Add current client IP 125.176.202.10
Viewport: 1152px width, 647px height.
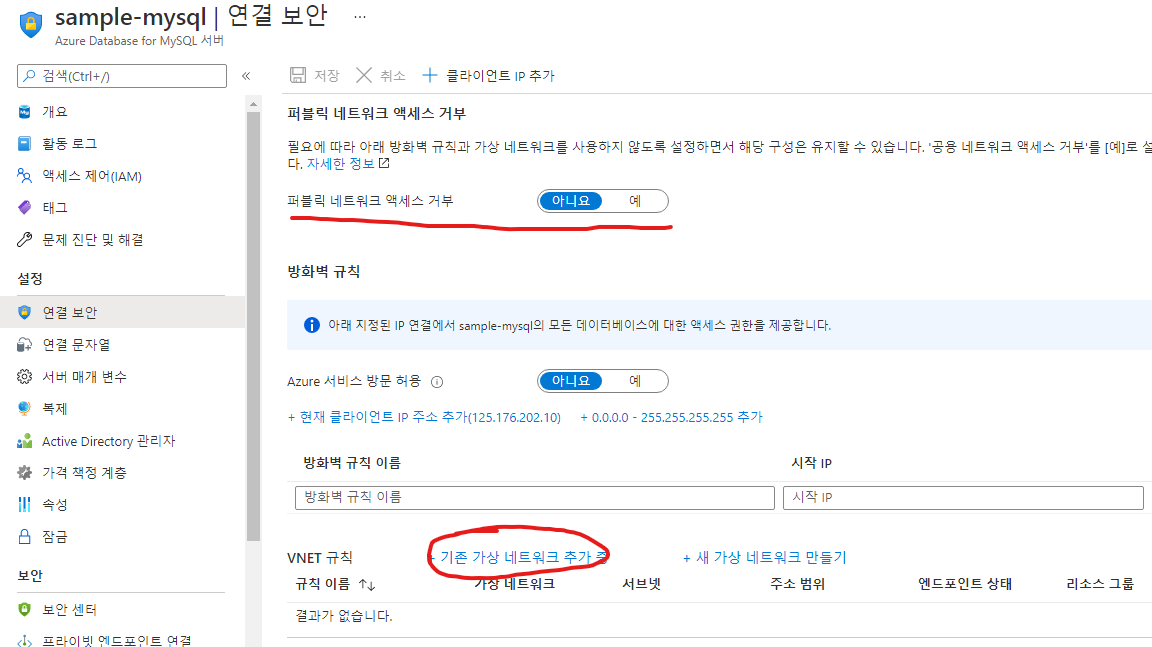424,417
